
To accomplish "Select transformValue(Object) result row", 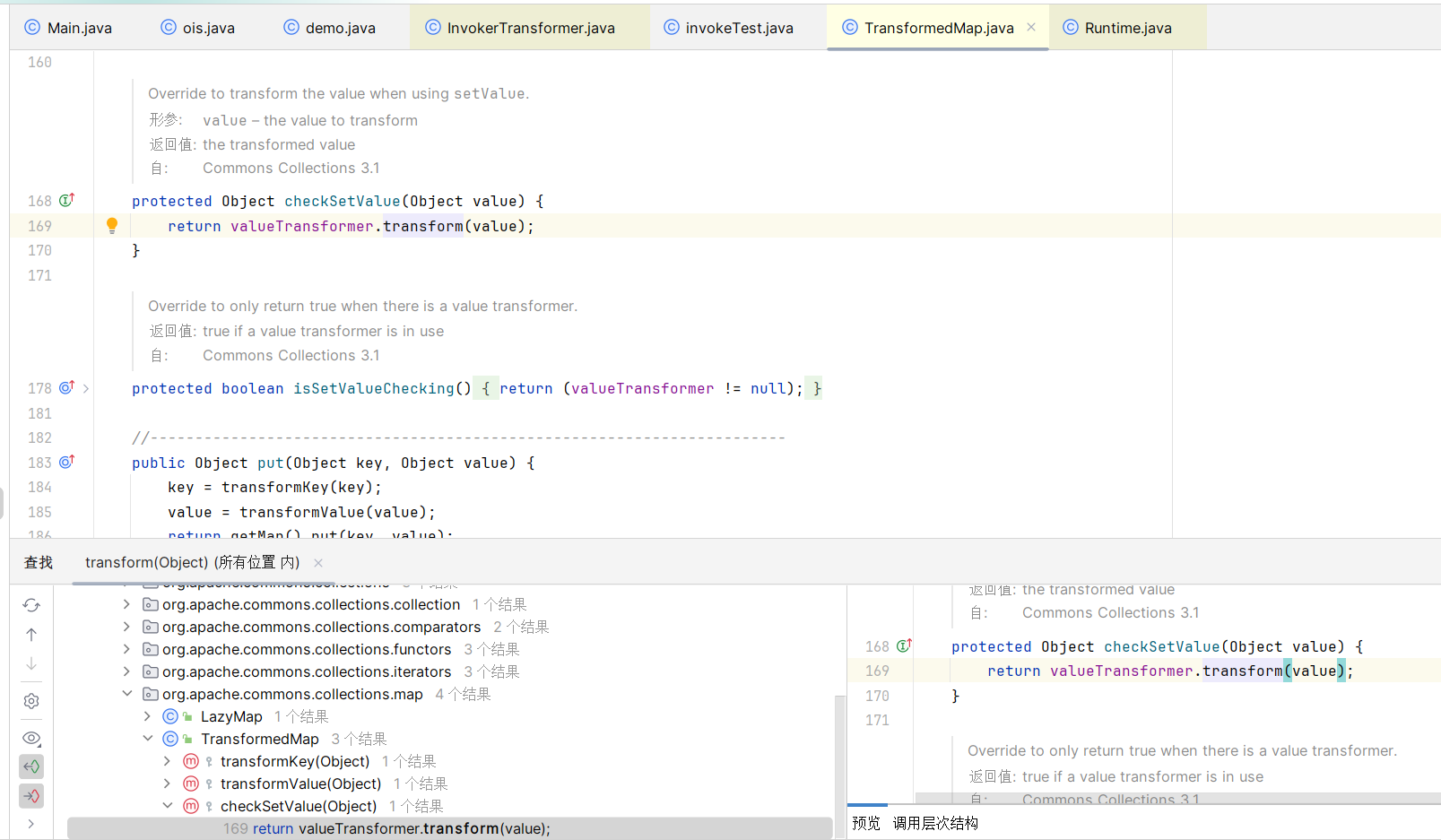I will [301, 784].
